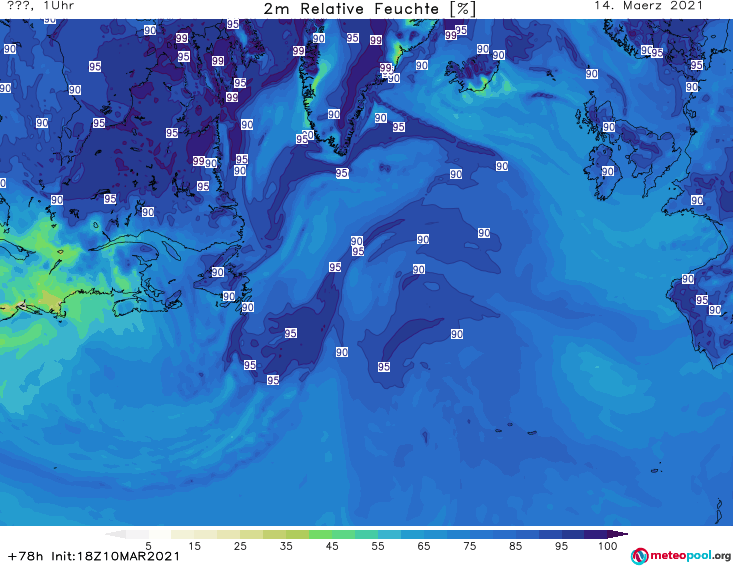This screenshot has width=733, height=566.
Task: Pick the olive green legend segment after 35
Action: click(297, 534)
